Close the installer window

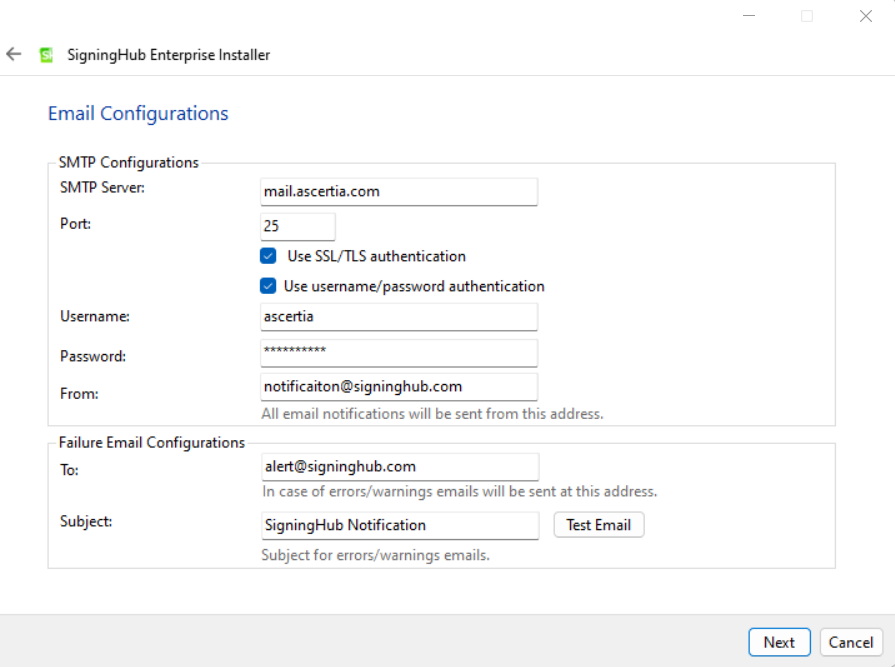coord(866,16)
